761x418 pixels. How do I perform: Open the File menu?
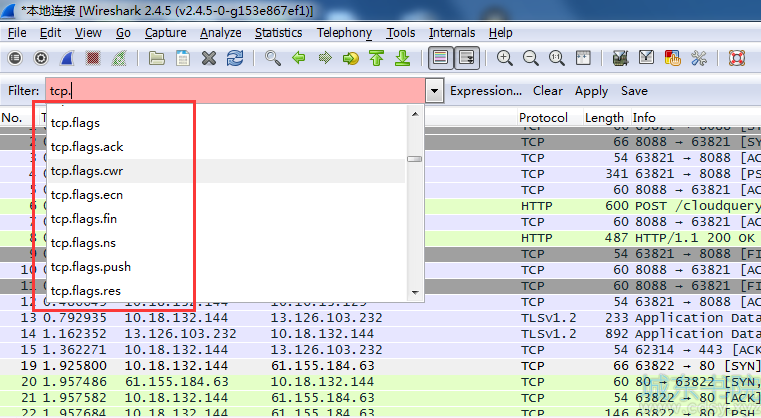17,33
